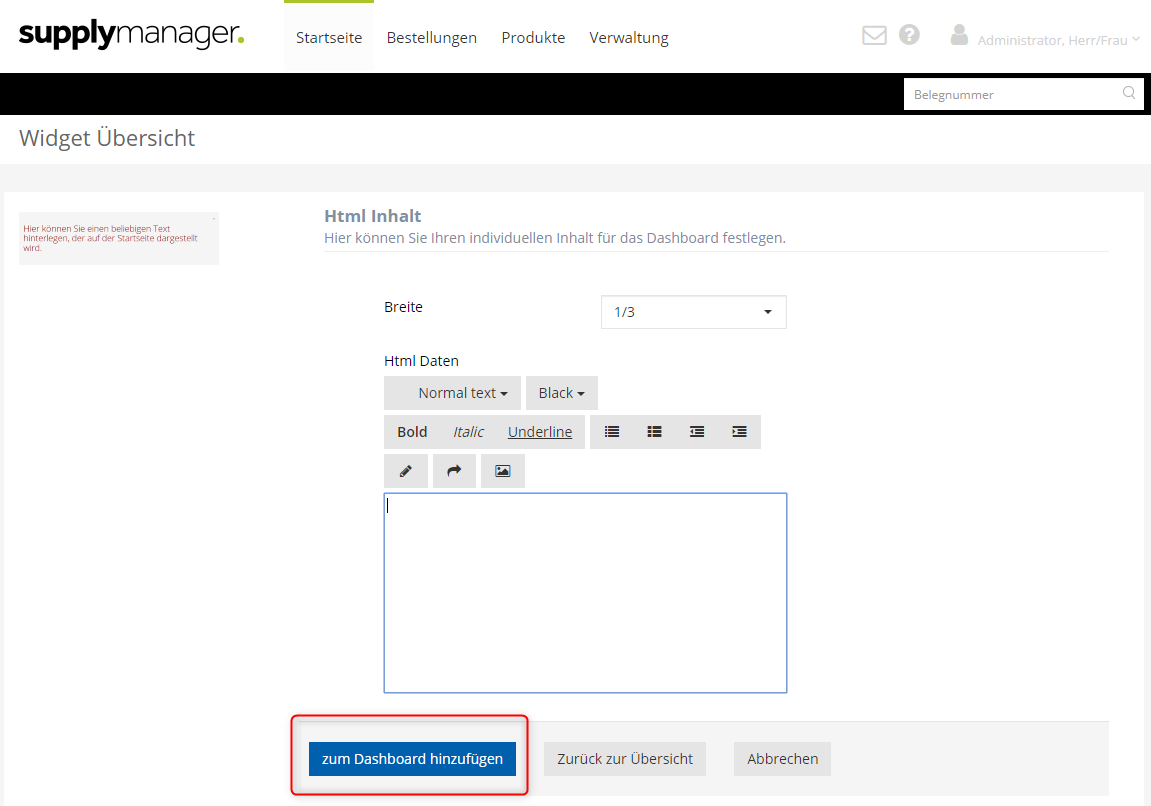The width and height of the screenshot is (1151, 806).
Task: Click zum Dashboard hinzufügen
Action: pyautogui.click(x=411, y=759)
